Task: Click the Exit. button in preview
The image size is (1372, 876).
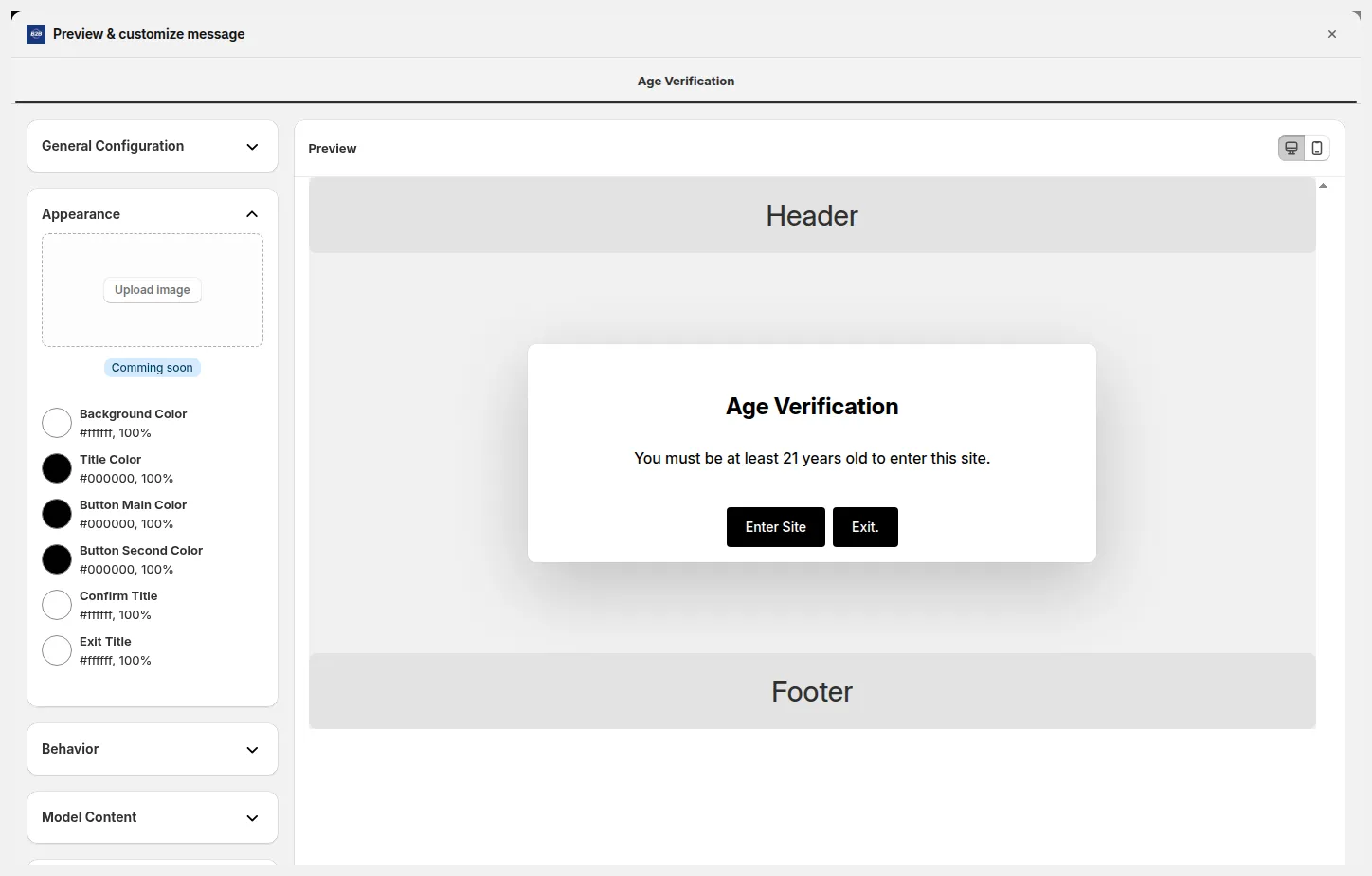Action: tap(865, 527)
